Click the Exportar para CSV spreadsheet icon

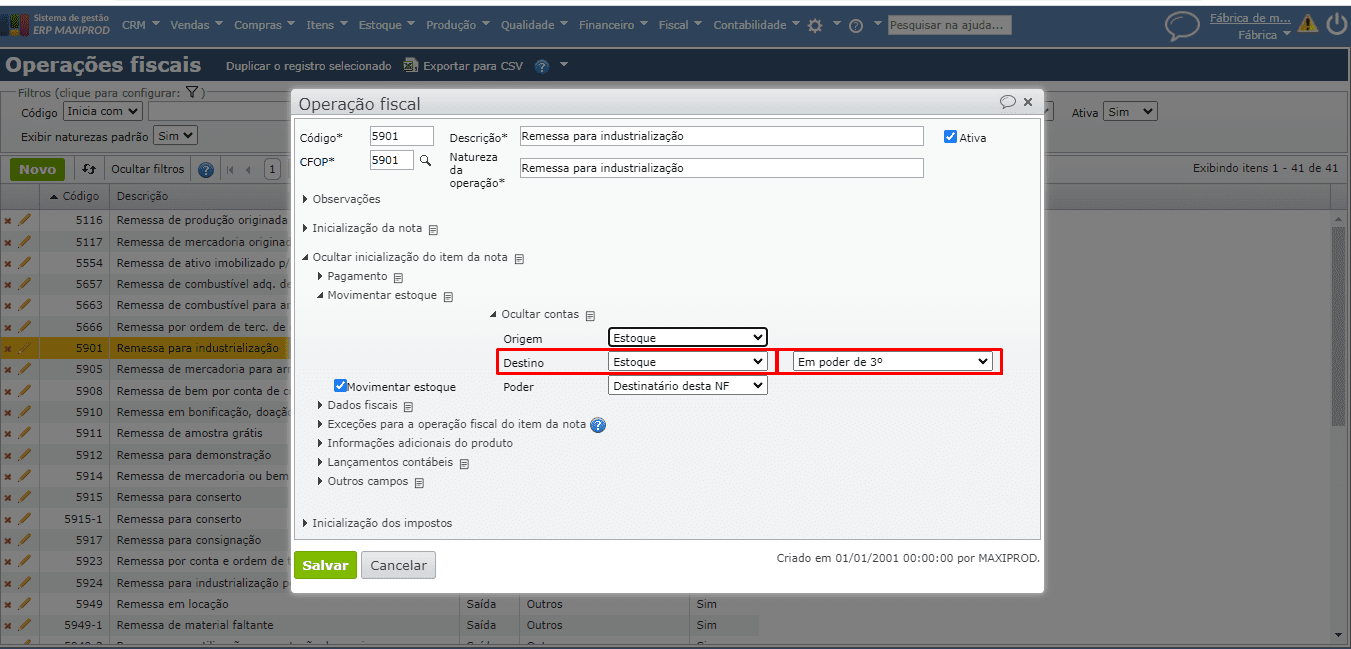pyautogui.click(x=410, y=66)
